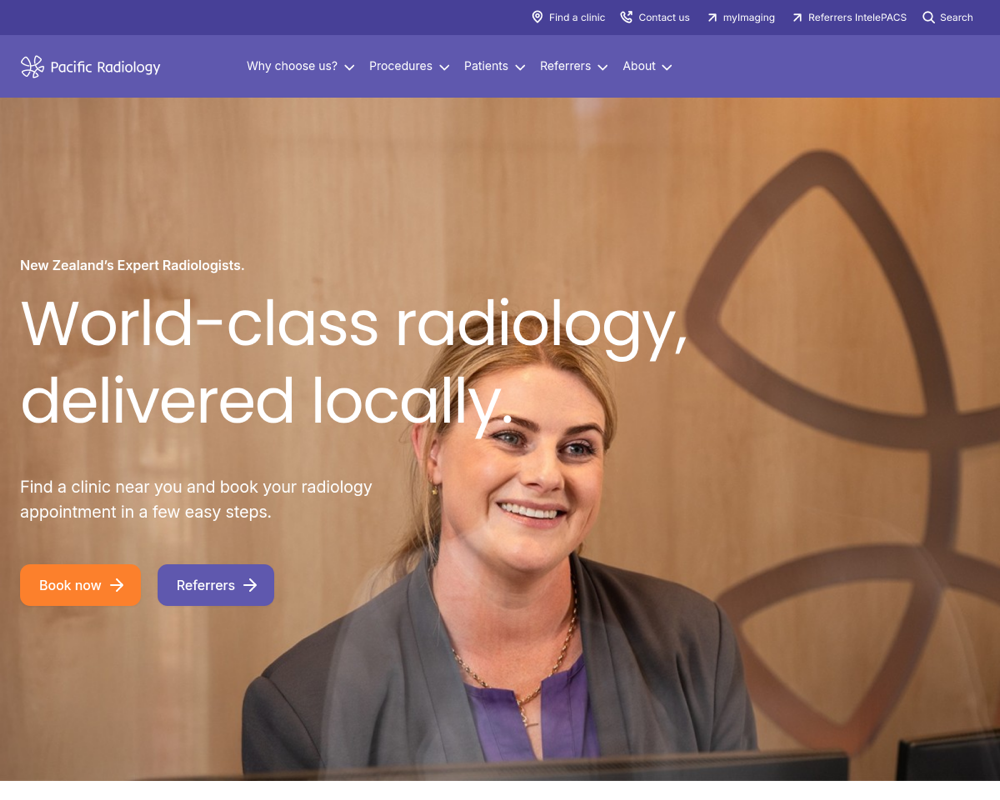Click the arrow icon in Book now button
This screenshot has width=1000, height=800.
[x=117, y=585]
